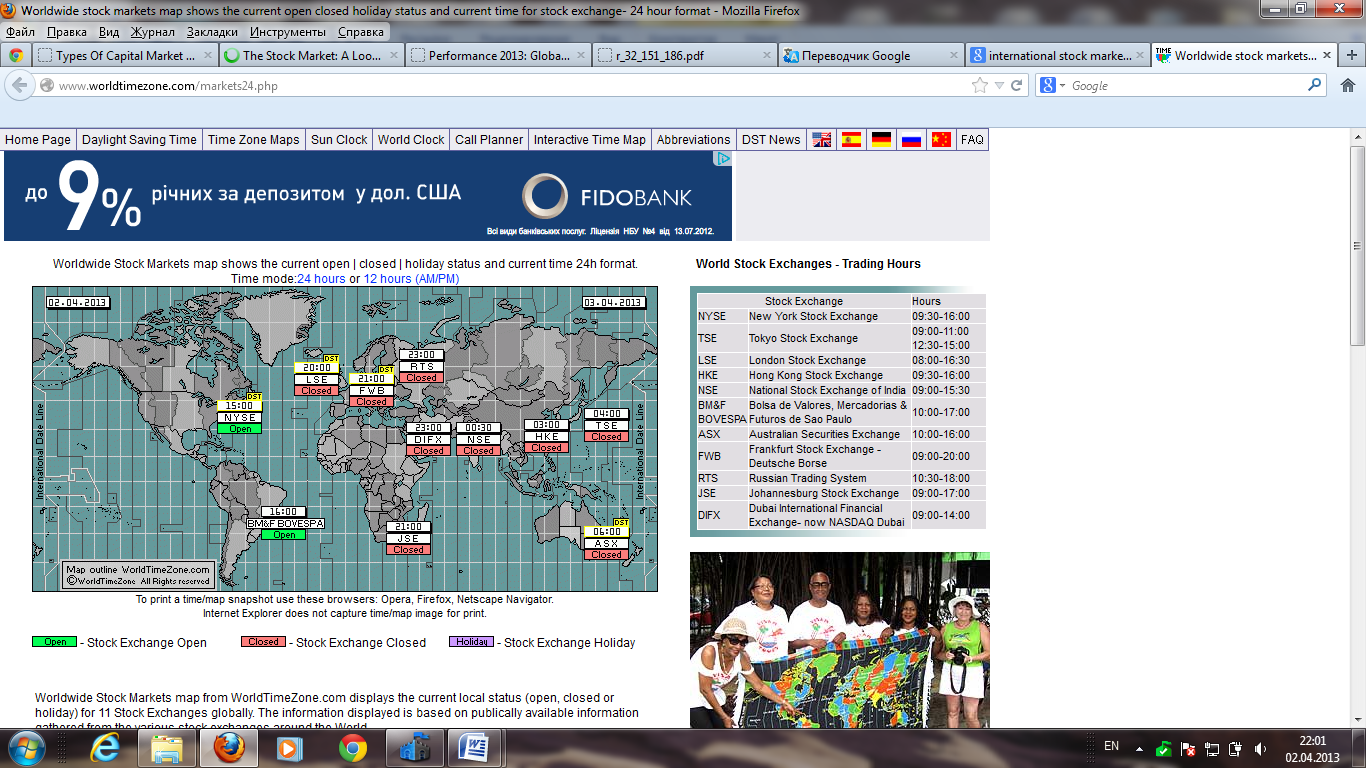Screen dimensions: 1366x768
Task: Switch to r_32_151_186.pdf tab
Action: click(684, 56)
